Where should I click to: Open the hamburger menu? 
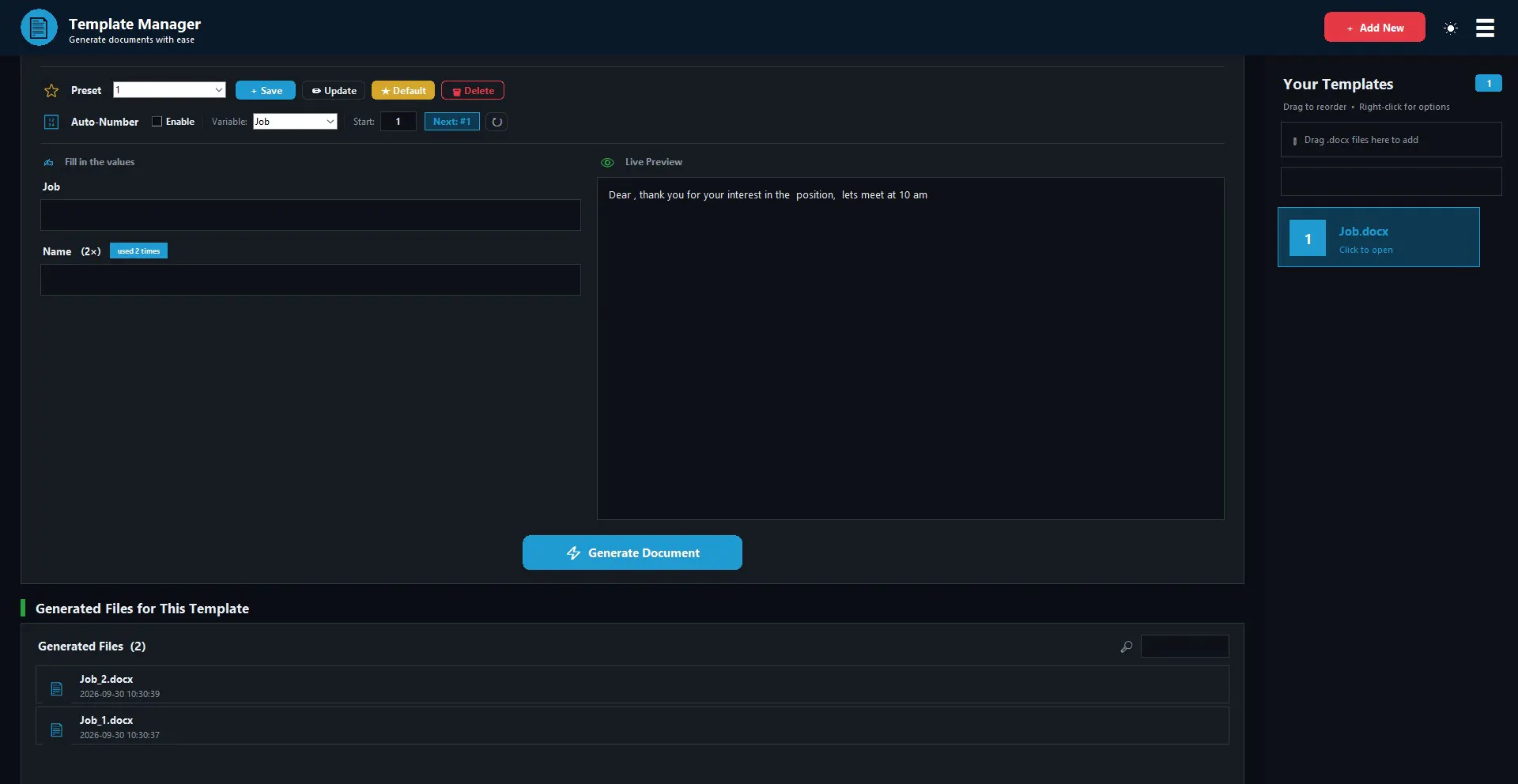click(1485, 28)
